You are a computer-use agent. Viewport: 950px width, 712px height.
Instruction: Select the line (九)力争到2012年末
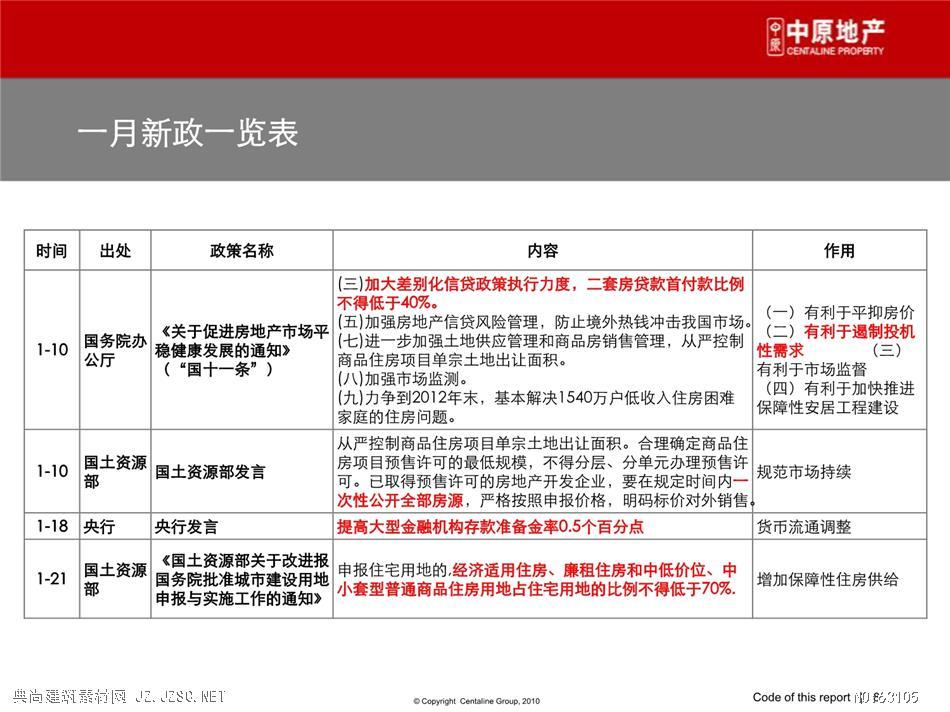[408, 398]
